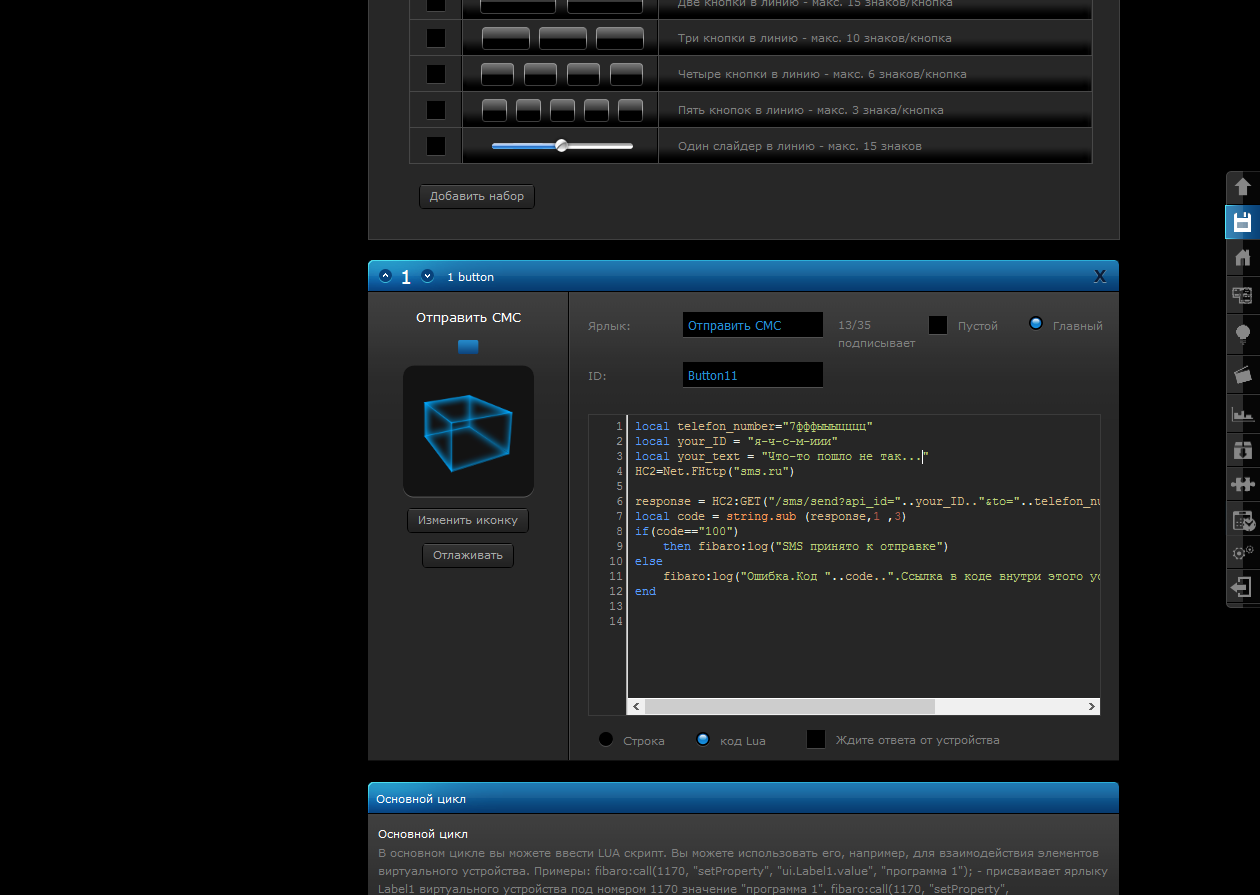Viewport: 1260px width, 895px height.
Task: Click the Ярлык field with Отправить СМС
Action: click(753, 325)
